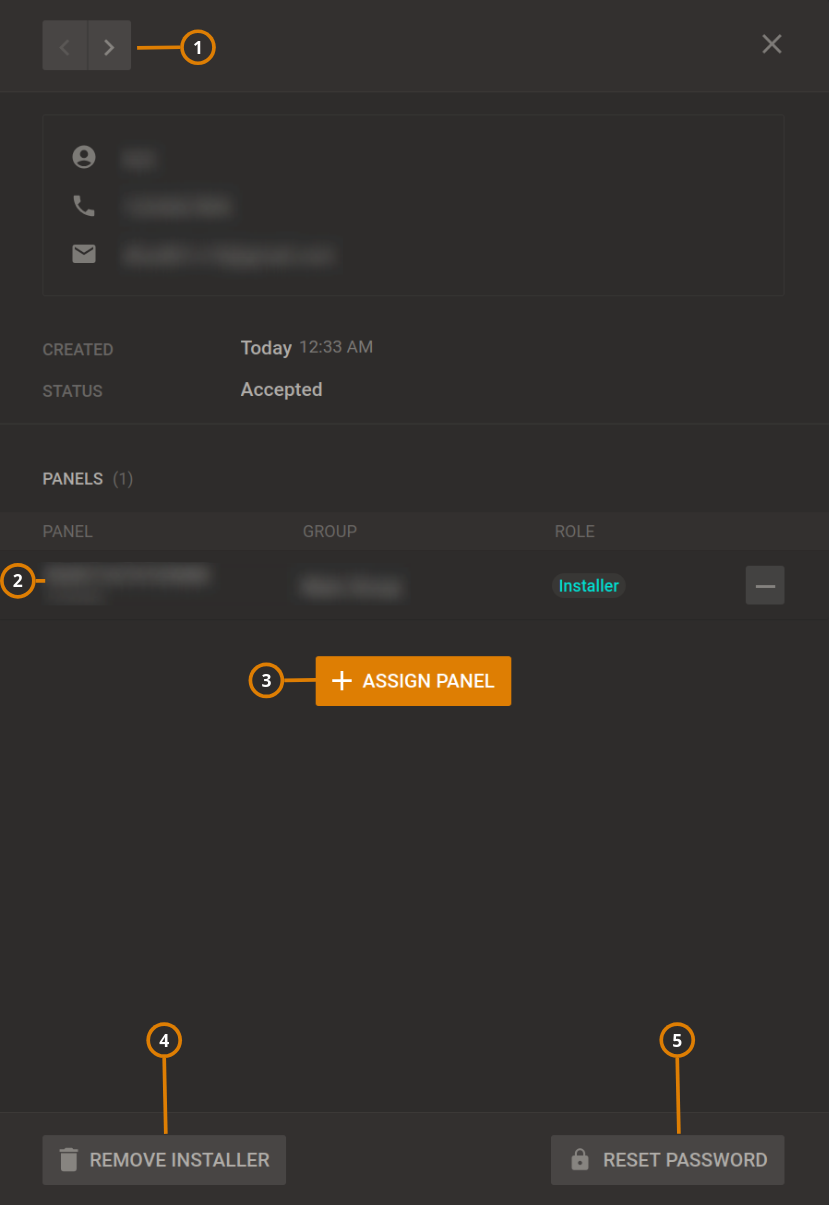Click the plus icon inside Assign Panel
Viewport: 829px width, 1205px height.
[x=342, y=681]
